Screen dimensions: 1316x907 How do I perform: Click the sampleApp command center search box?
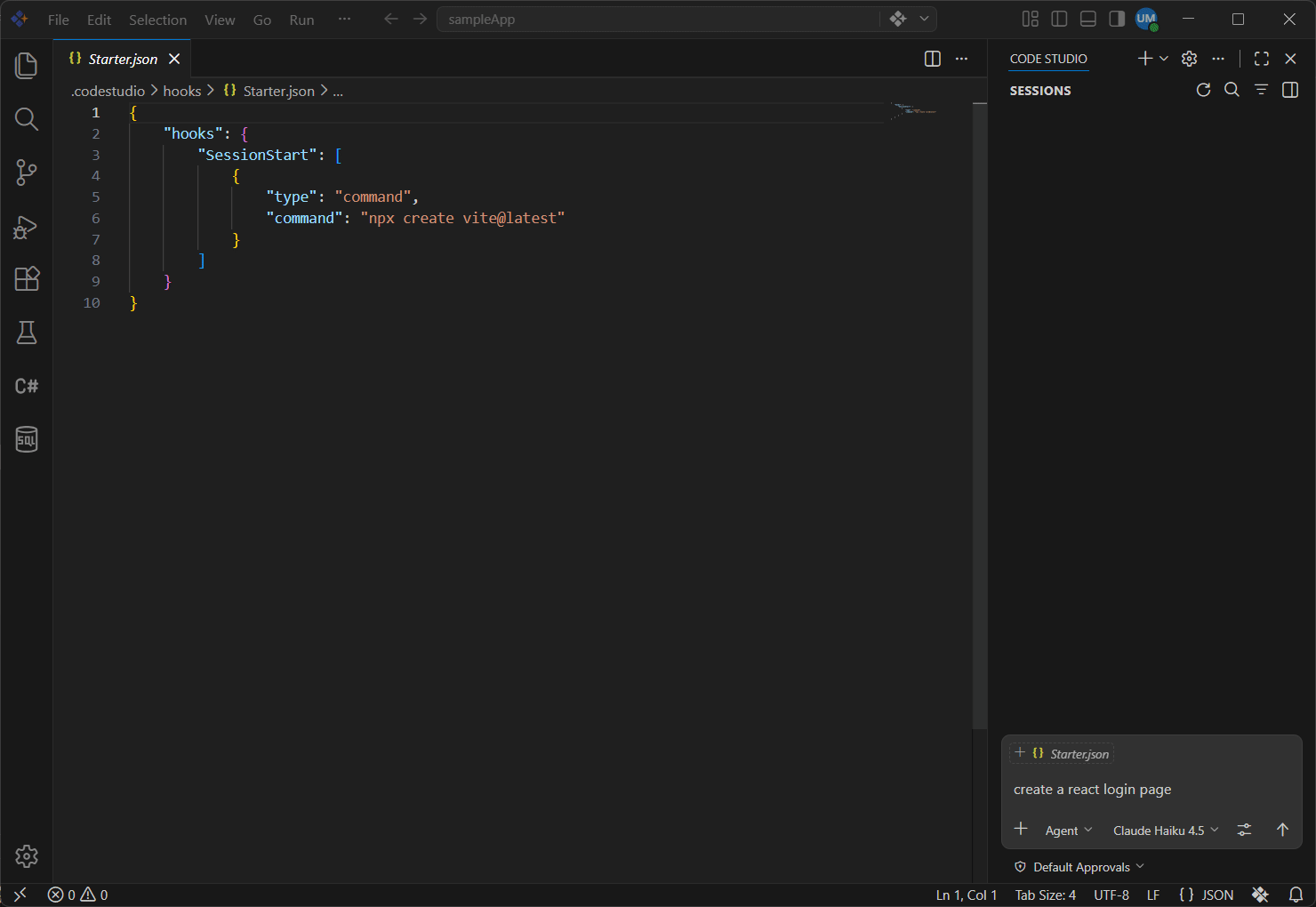[658, 19]
